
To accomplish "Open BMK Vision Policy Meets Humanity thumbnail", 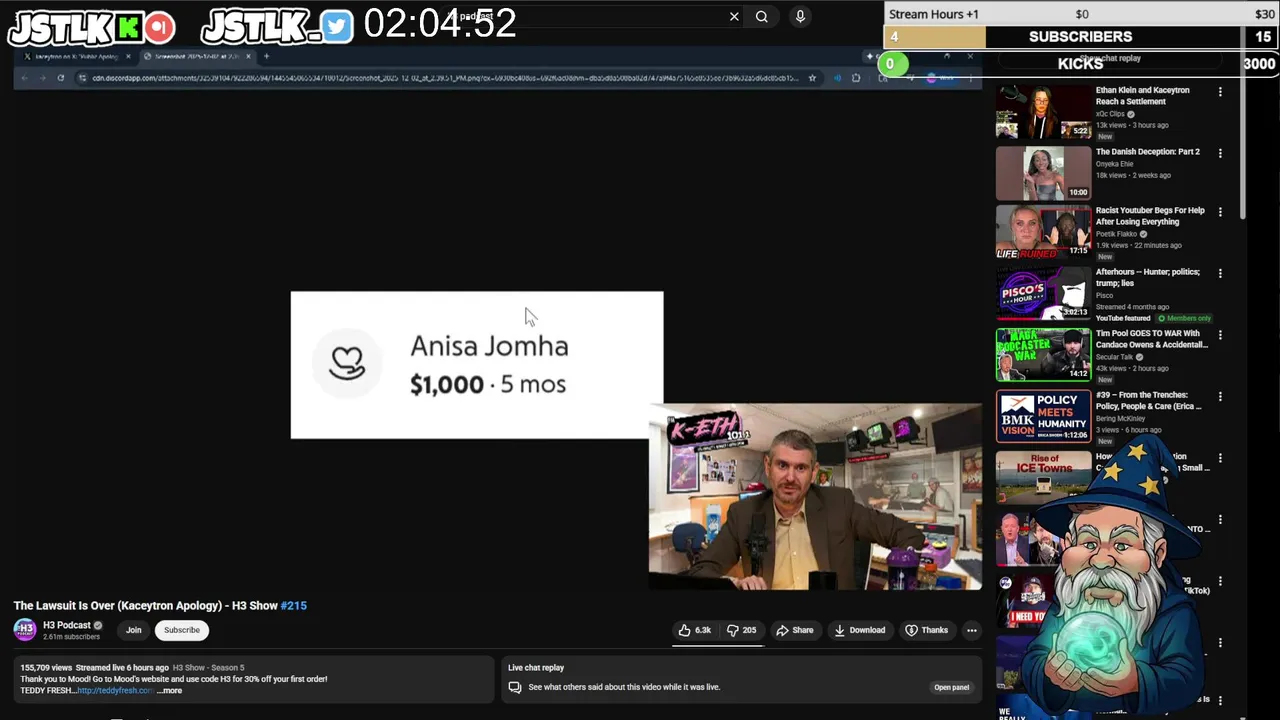I will [x=1043, y=416].
